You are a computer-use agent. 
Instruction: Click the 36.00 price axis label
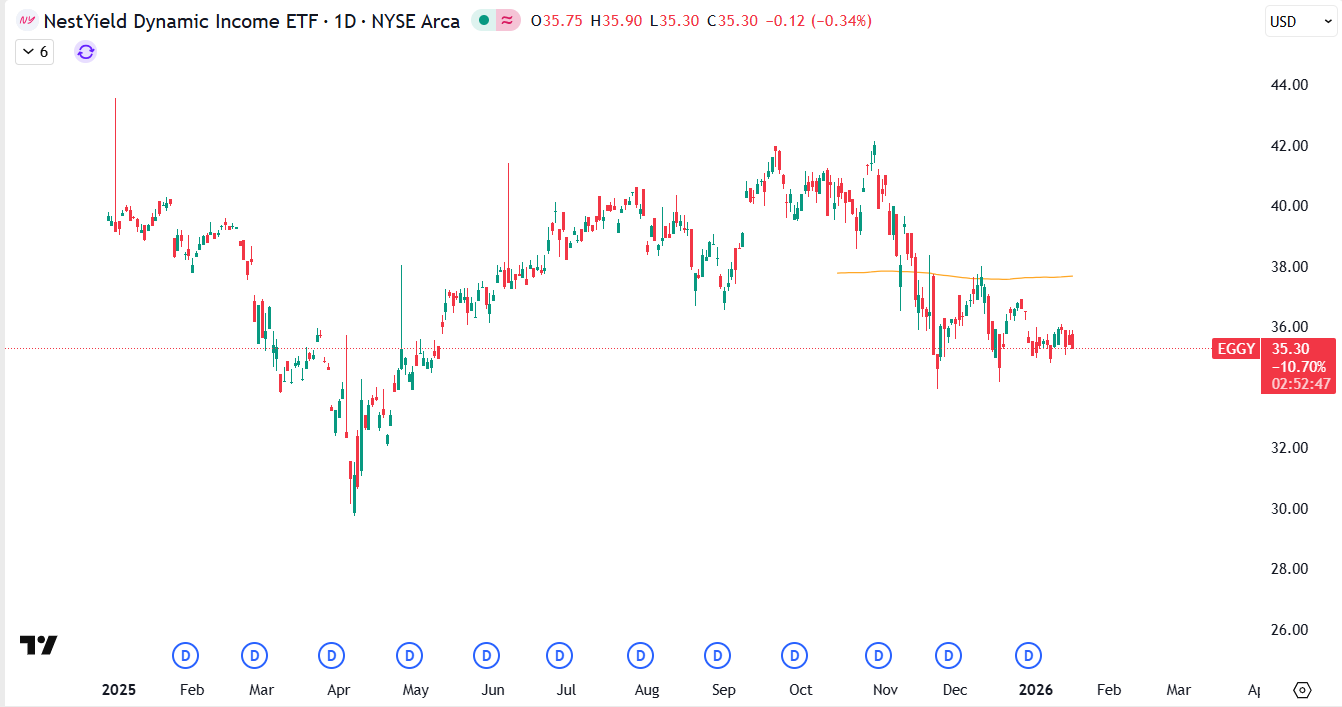[x=1289, y=327]
